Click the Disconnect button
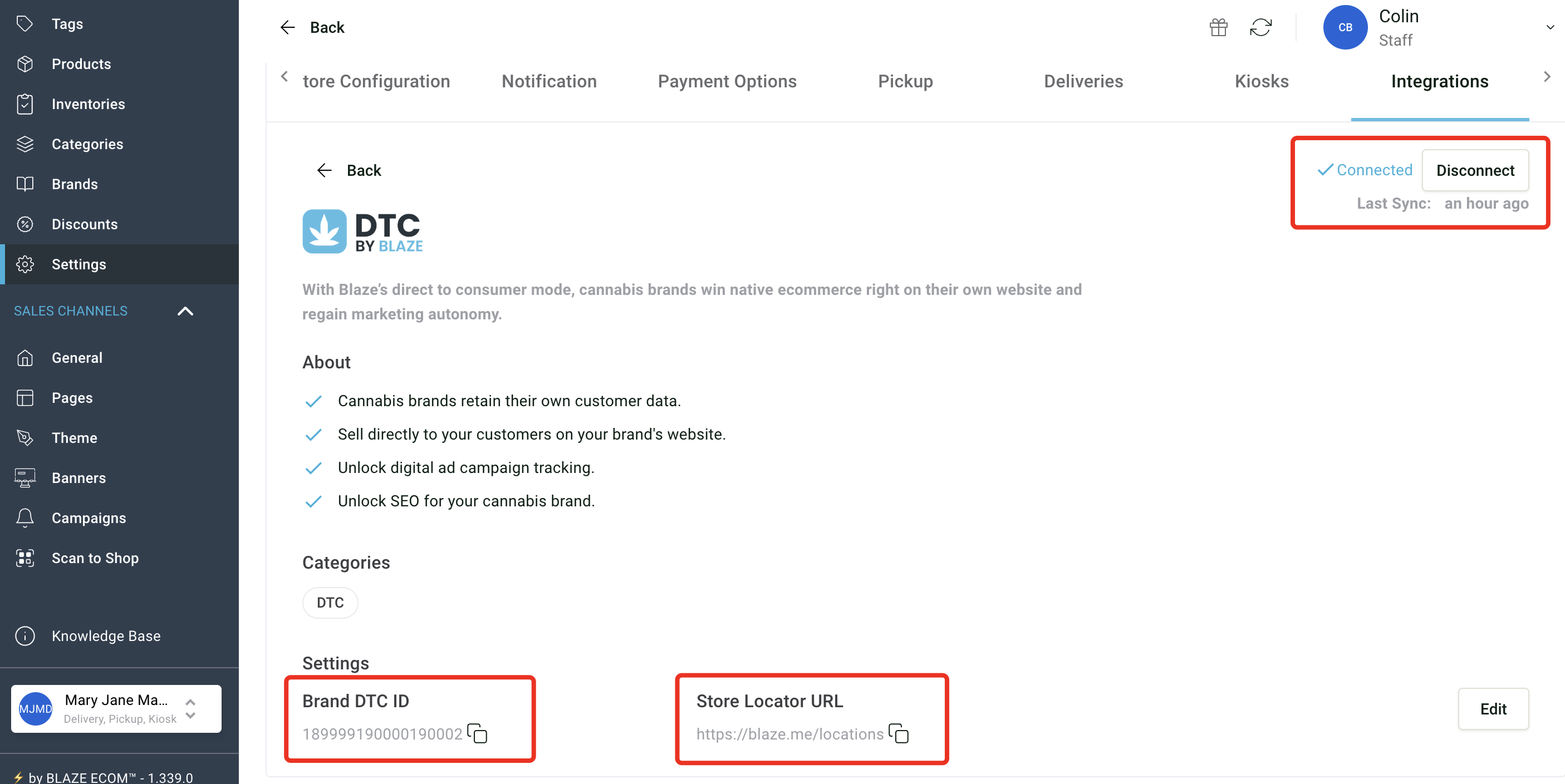1565x784 pixels. tap(1474, 170)
